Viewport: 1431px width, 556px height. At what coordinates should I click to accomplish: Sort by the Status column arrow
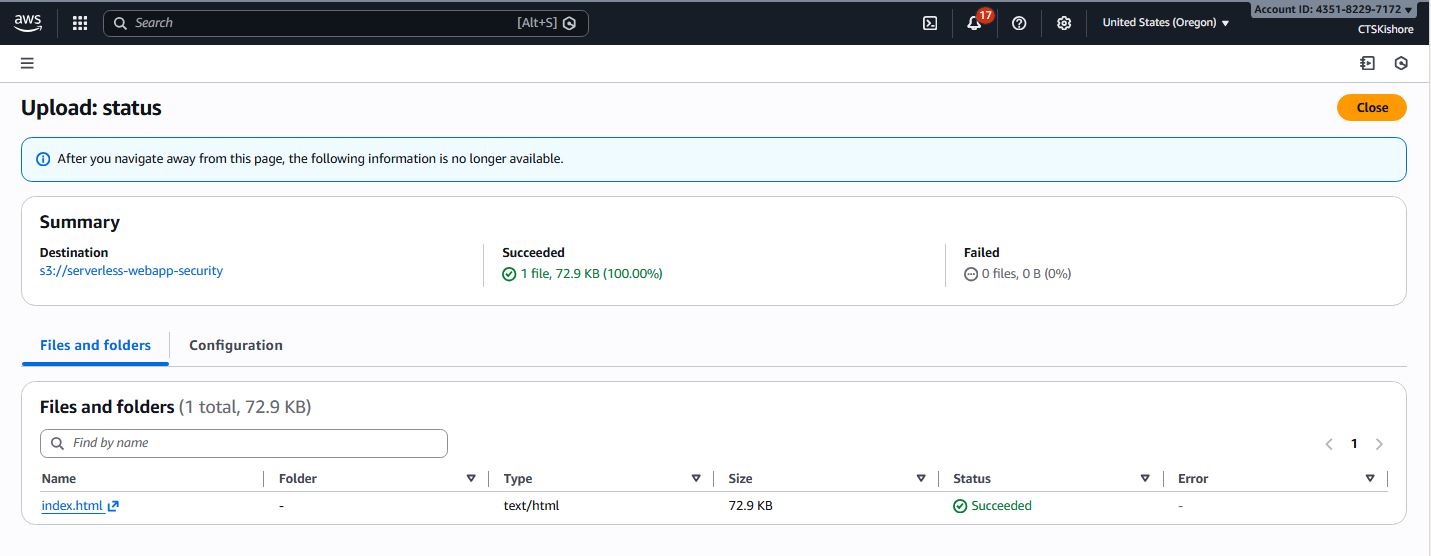[1145, 479]
